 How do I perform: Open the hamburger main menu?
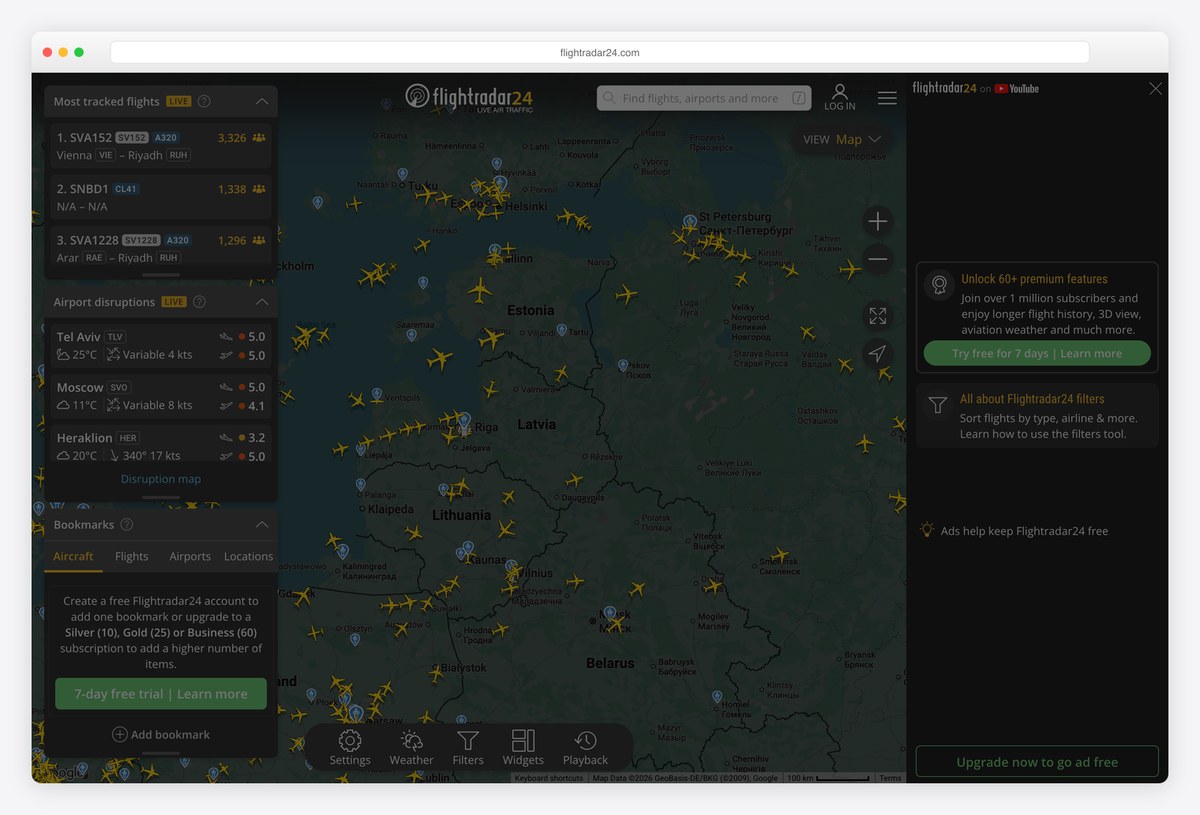click(887, 98)
